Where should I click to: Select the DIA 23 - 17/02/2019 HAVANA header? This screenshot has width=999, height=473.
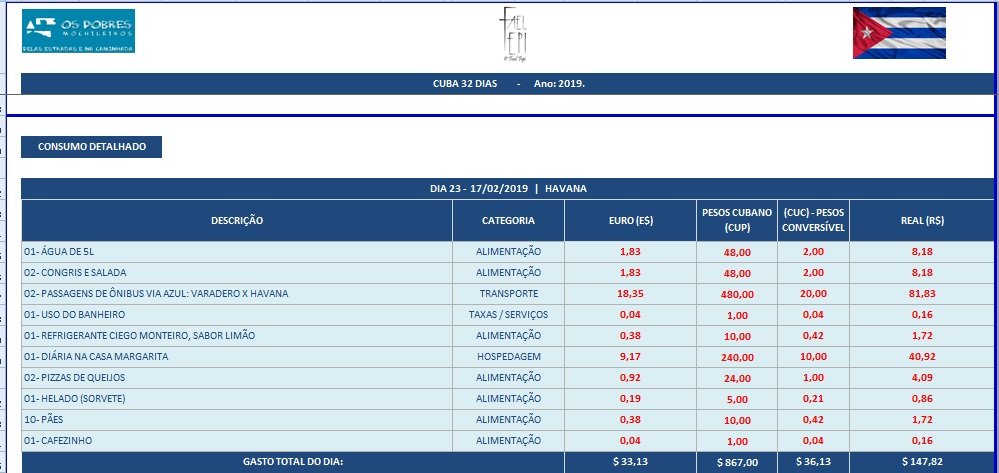point(509,188)
